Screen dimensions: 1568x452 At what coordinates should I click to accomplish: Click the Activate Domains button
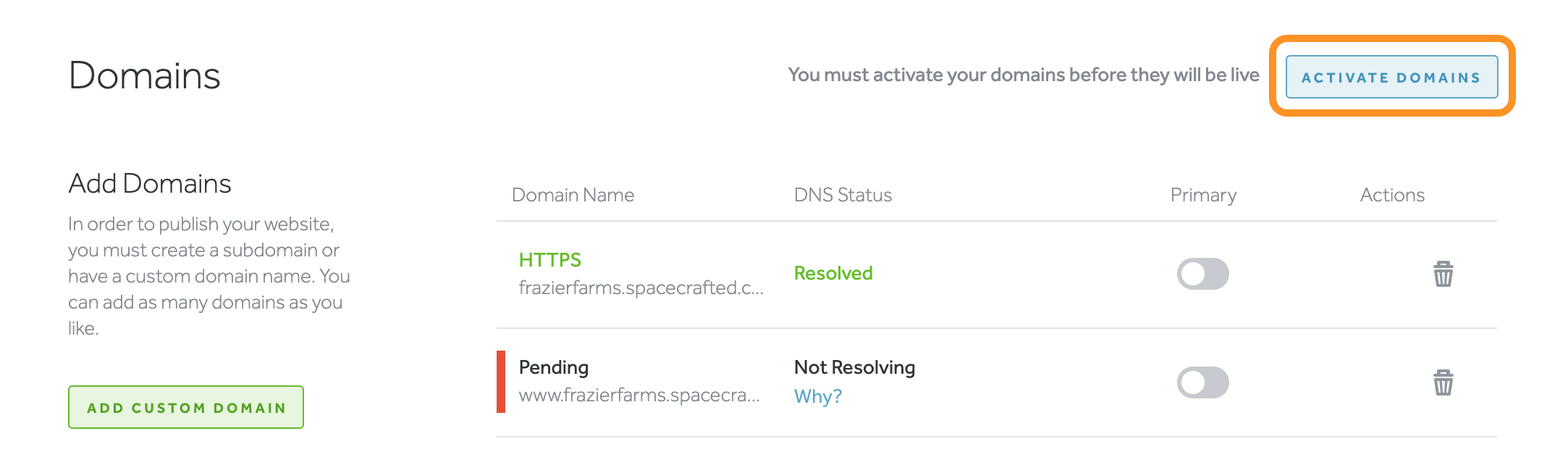tap(1391, 77)
